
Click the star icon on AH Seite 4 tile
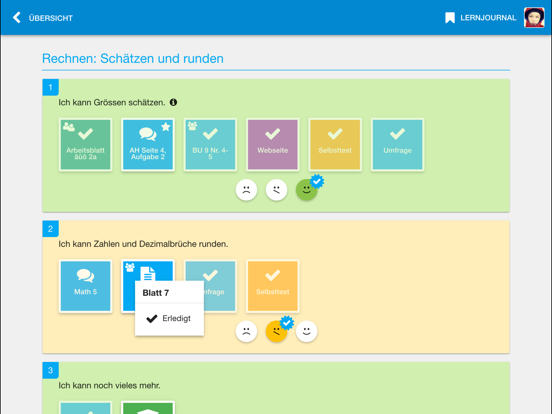click(x=166, y=127)
